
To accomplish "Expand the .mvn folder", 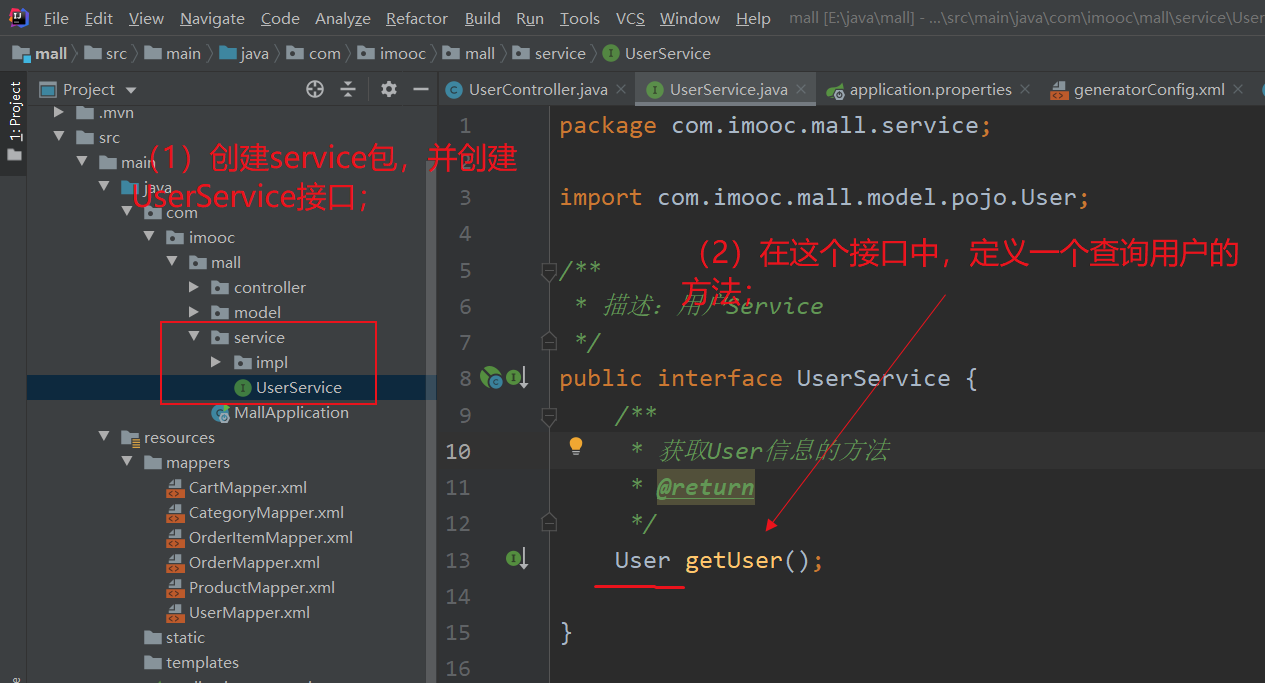I will pos(59,113).
